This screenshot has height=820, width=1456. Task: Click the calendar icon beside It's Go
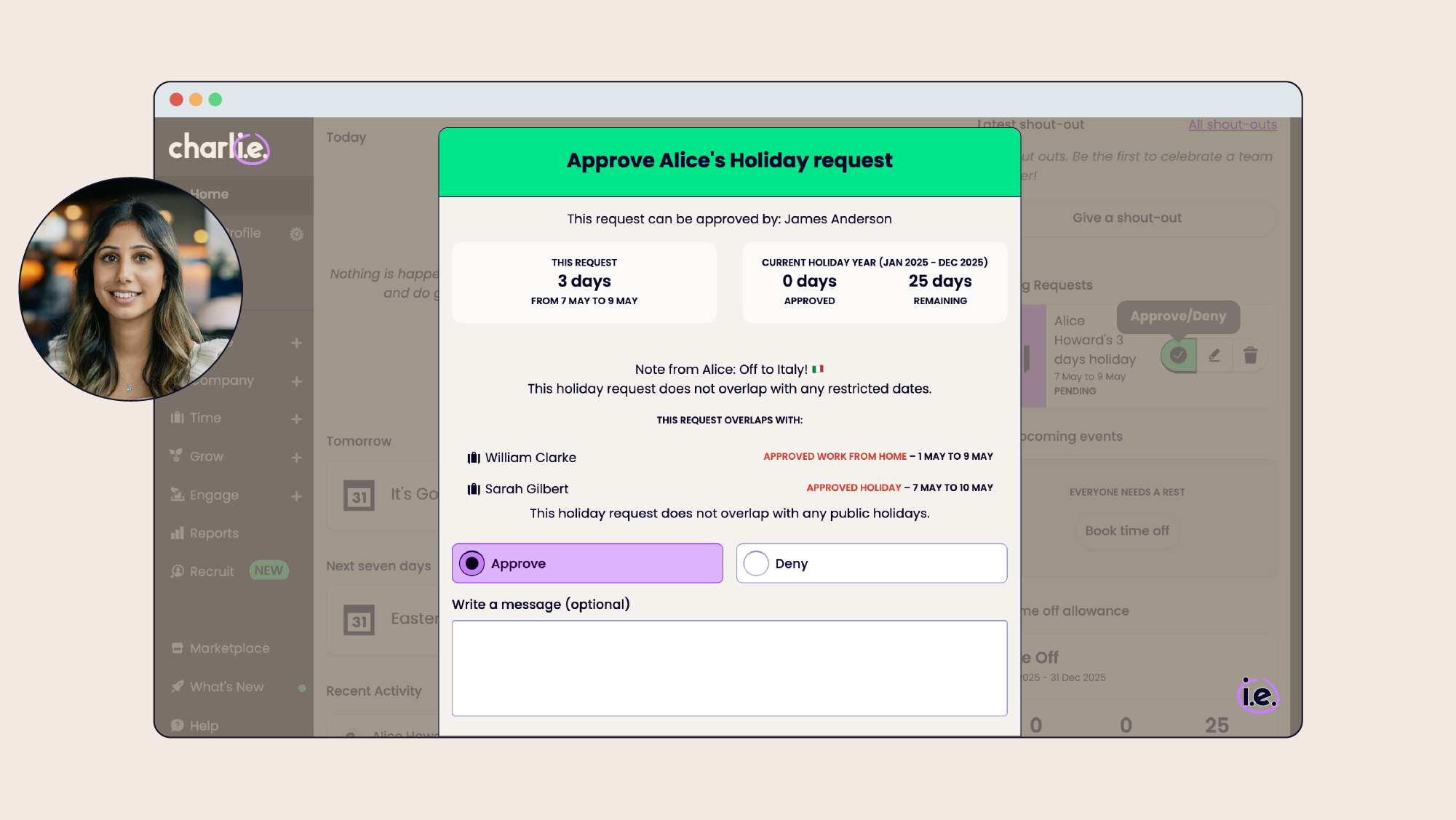tap(359, 496)
